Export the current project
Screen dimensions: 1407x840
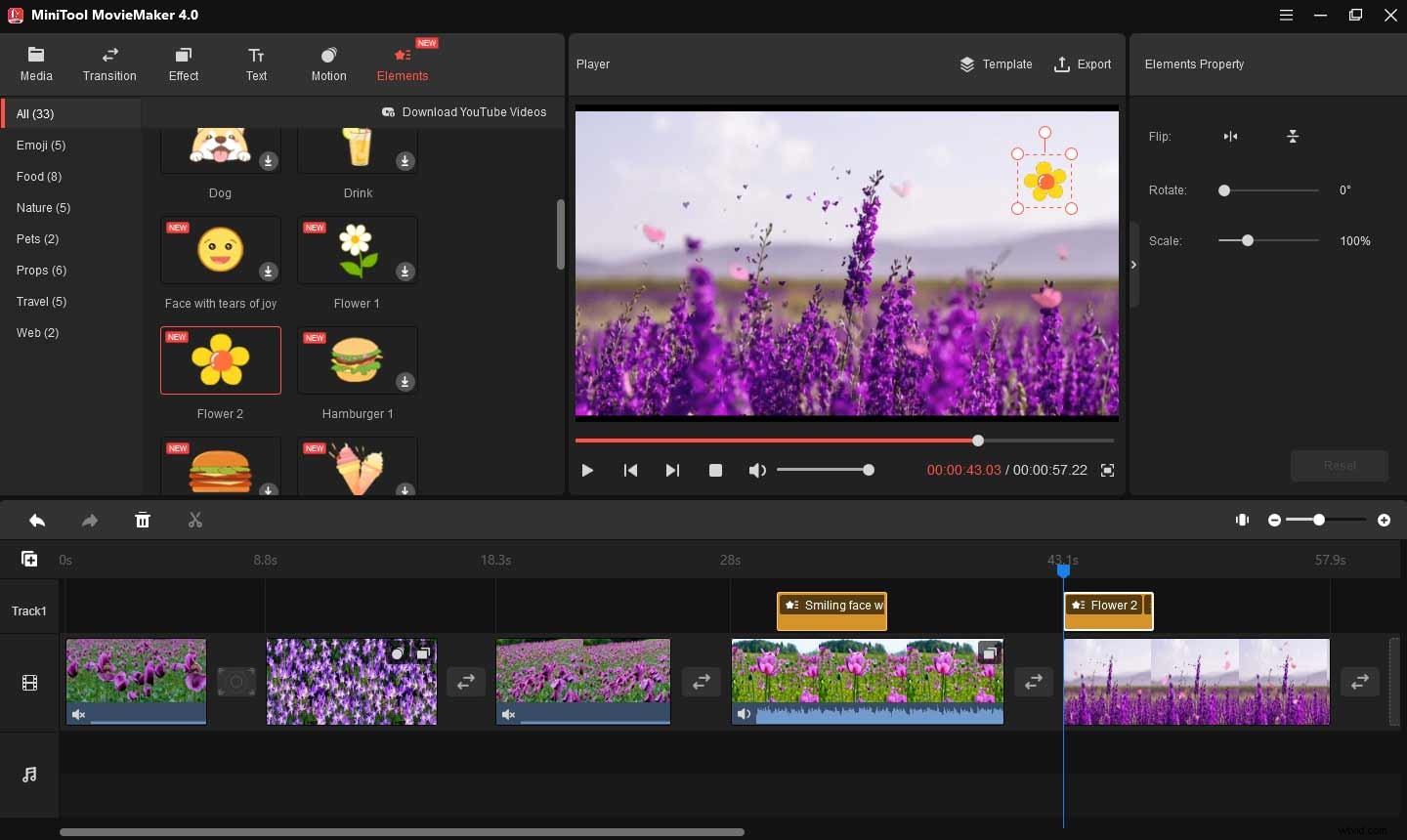[1083, 64]
